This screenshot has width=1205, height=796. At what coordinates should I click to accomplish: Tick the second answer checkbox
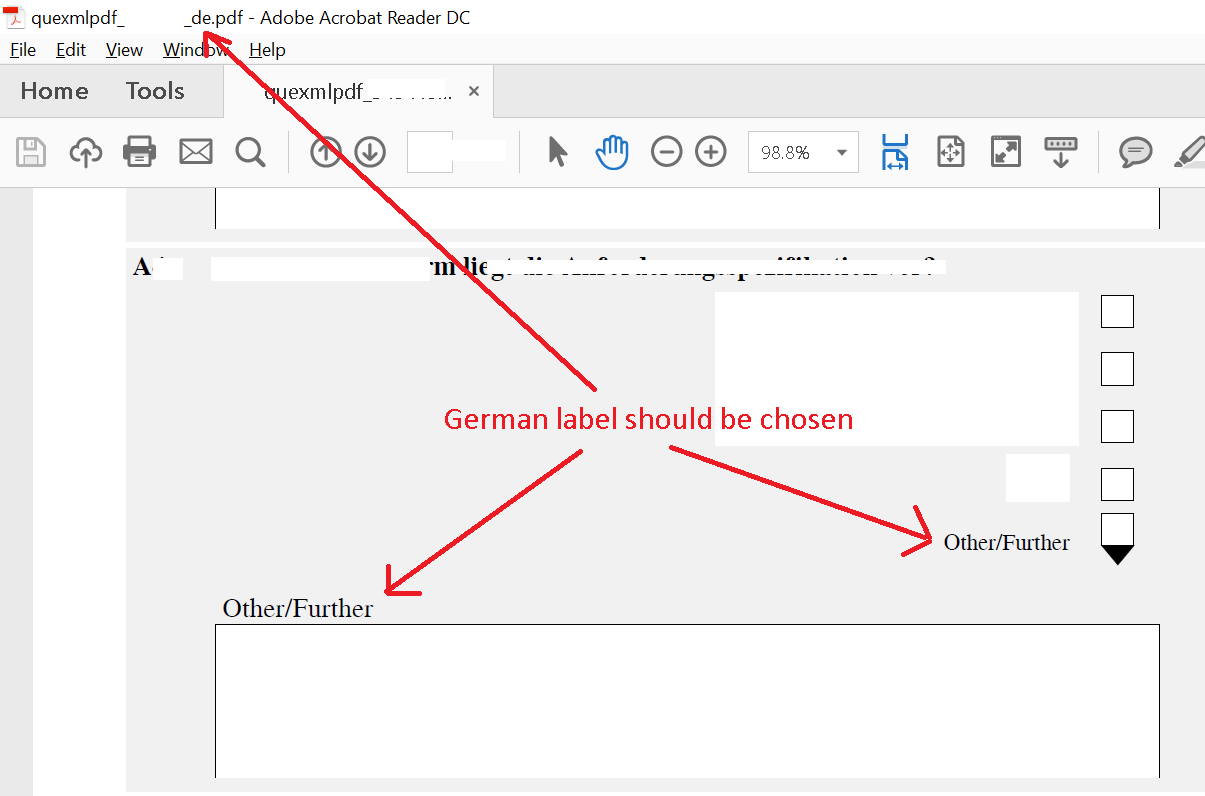[1117, 369]
